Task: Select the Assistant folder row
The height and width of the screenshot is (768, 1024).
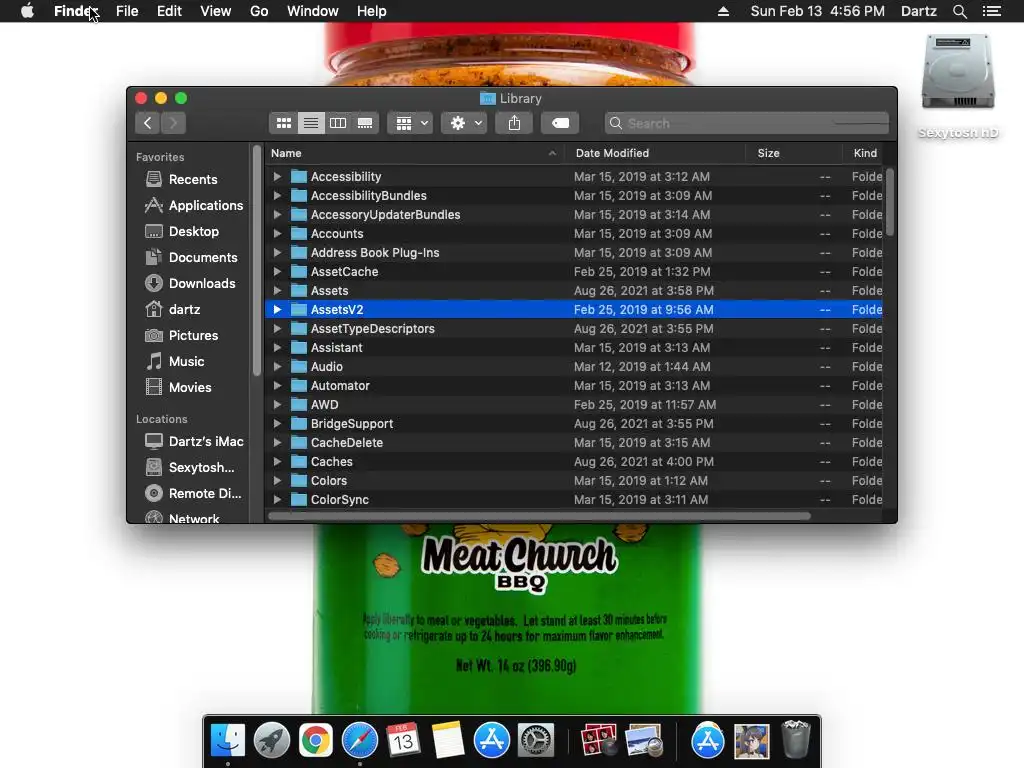Action: click(x=574, y=347)
